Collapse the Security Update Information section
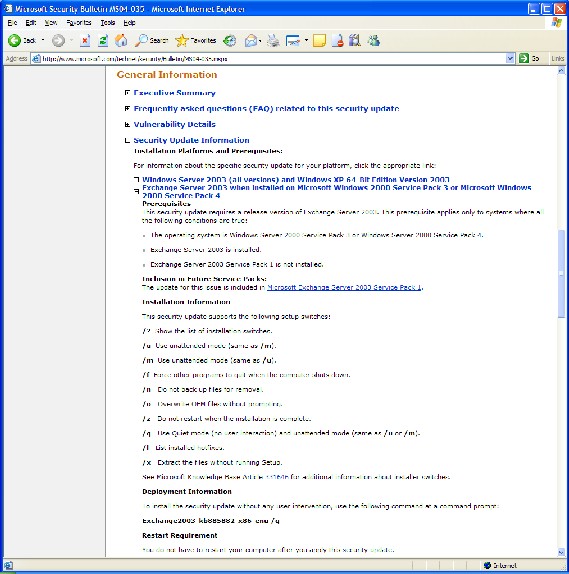Image resolution: width=569 pixels, height=574 pixels. (x=127, y=140)
